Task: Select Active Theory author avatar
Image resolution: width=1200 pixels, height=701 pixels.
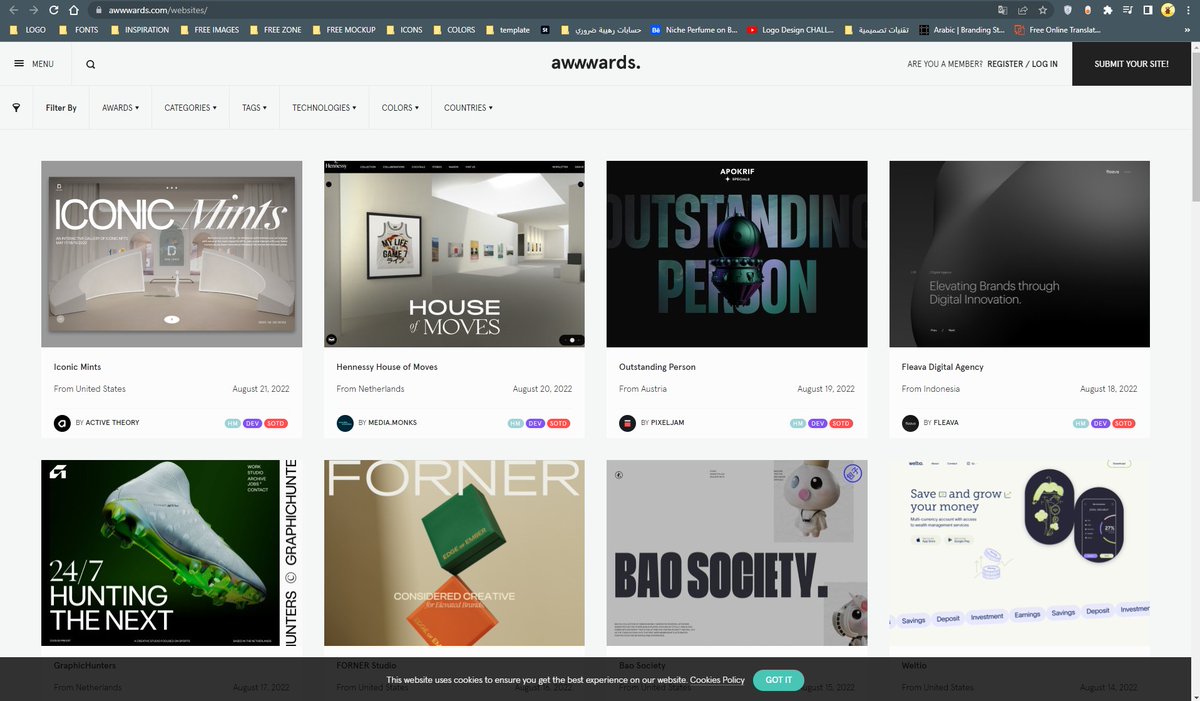Action: tap(62, 423)
